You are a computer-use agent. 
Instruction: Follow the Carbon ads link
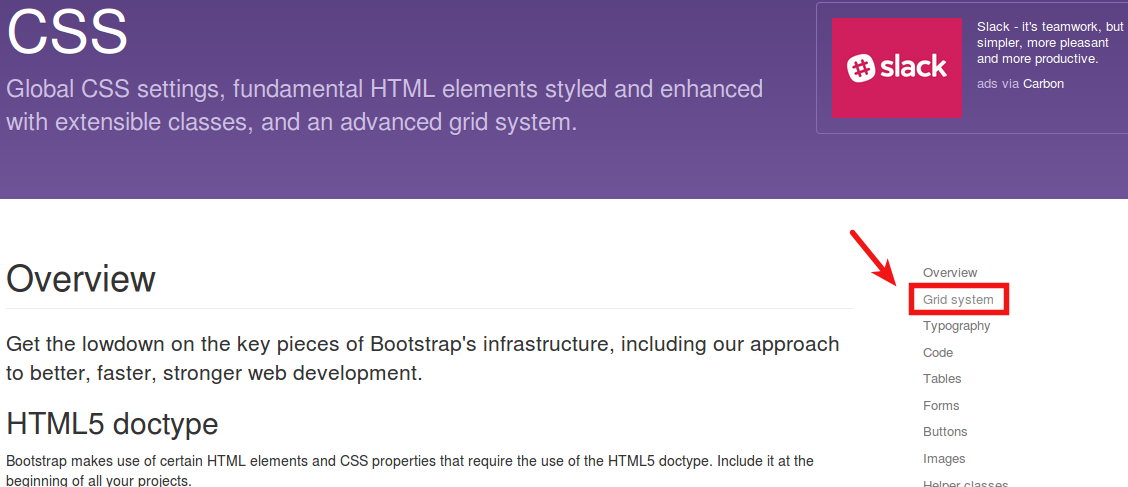click(x=1043, y=84)
